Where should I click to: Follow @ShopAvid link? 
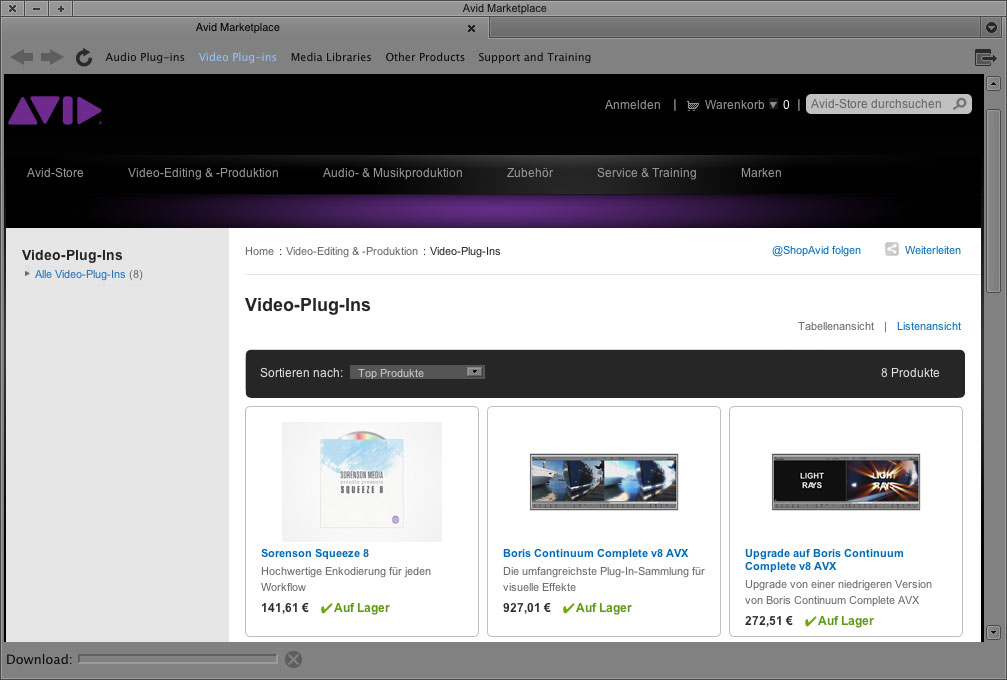point(816,250)
